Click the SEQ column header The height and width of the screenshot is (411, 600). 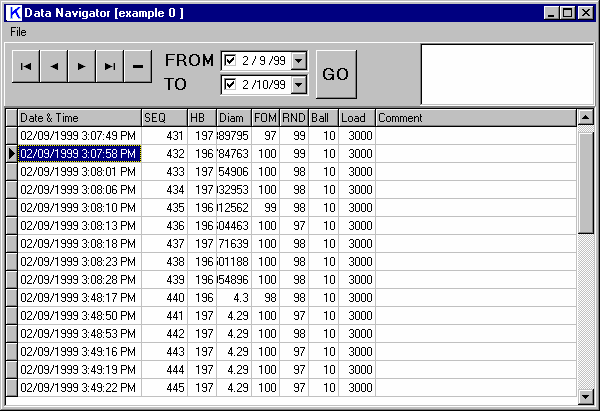click(163, 118)
